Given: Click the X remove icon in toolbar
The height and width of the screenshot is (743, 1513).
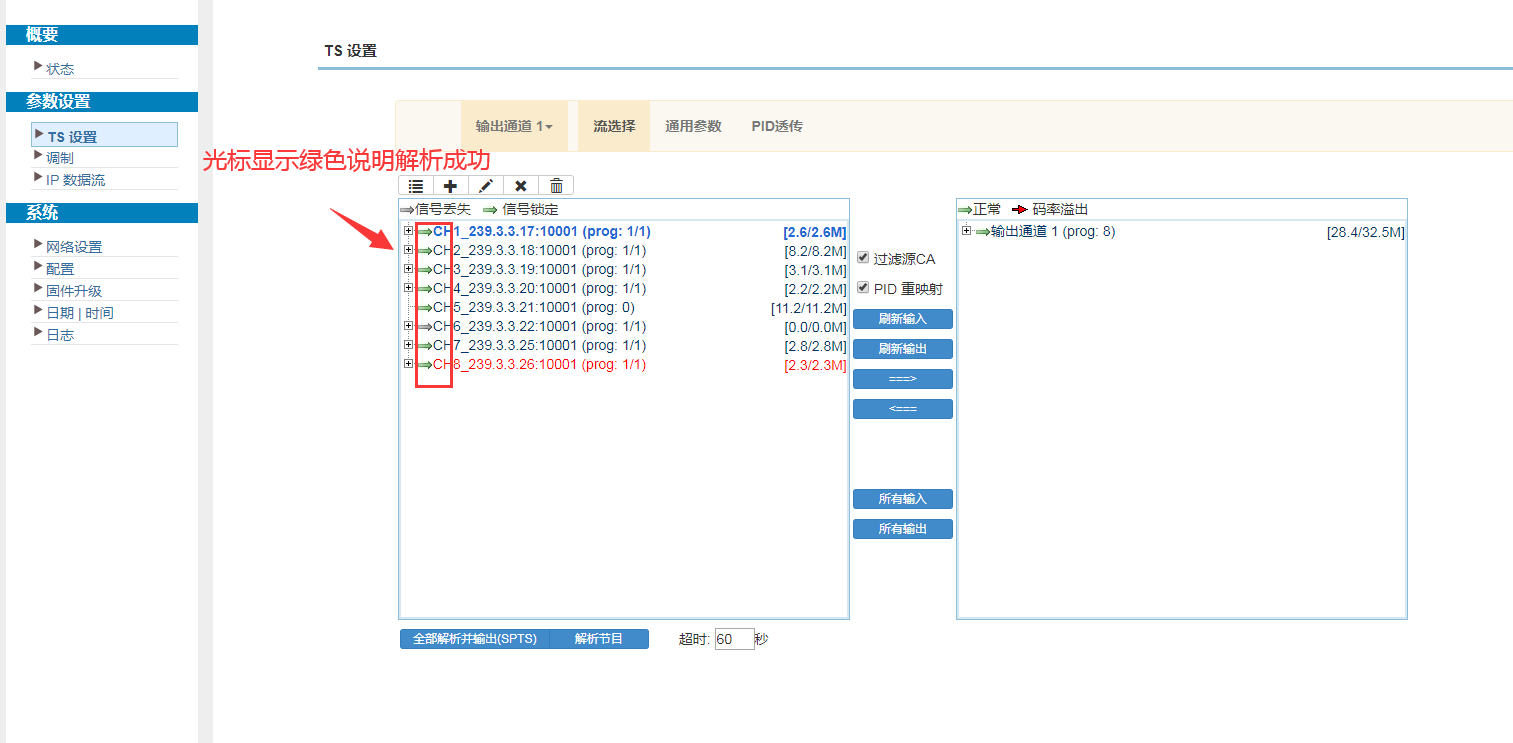Looking at the screenshot, I should [x=521, y=186].
